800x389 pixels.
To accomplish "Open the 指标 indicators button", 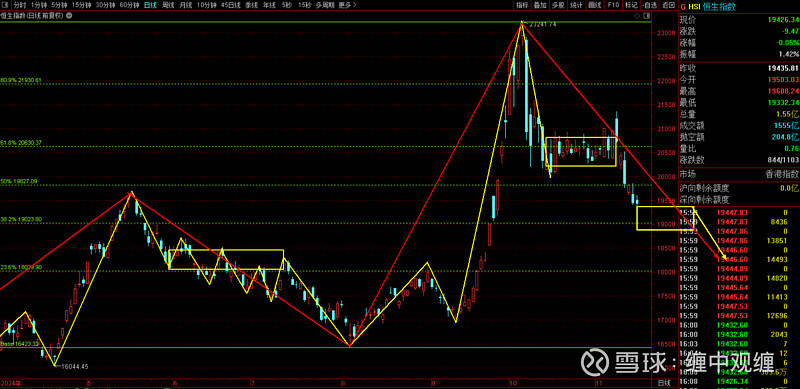I will (522, 5).
